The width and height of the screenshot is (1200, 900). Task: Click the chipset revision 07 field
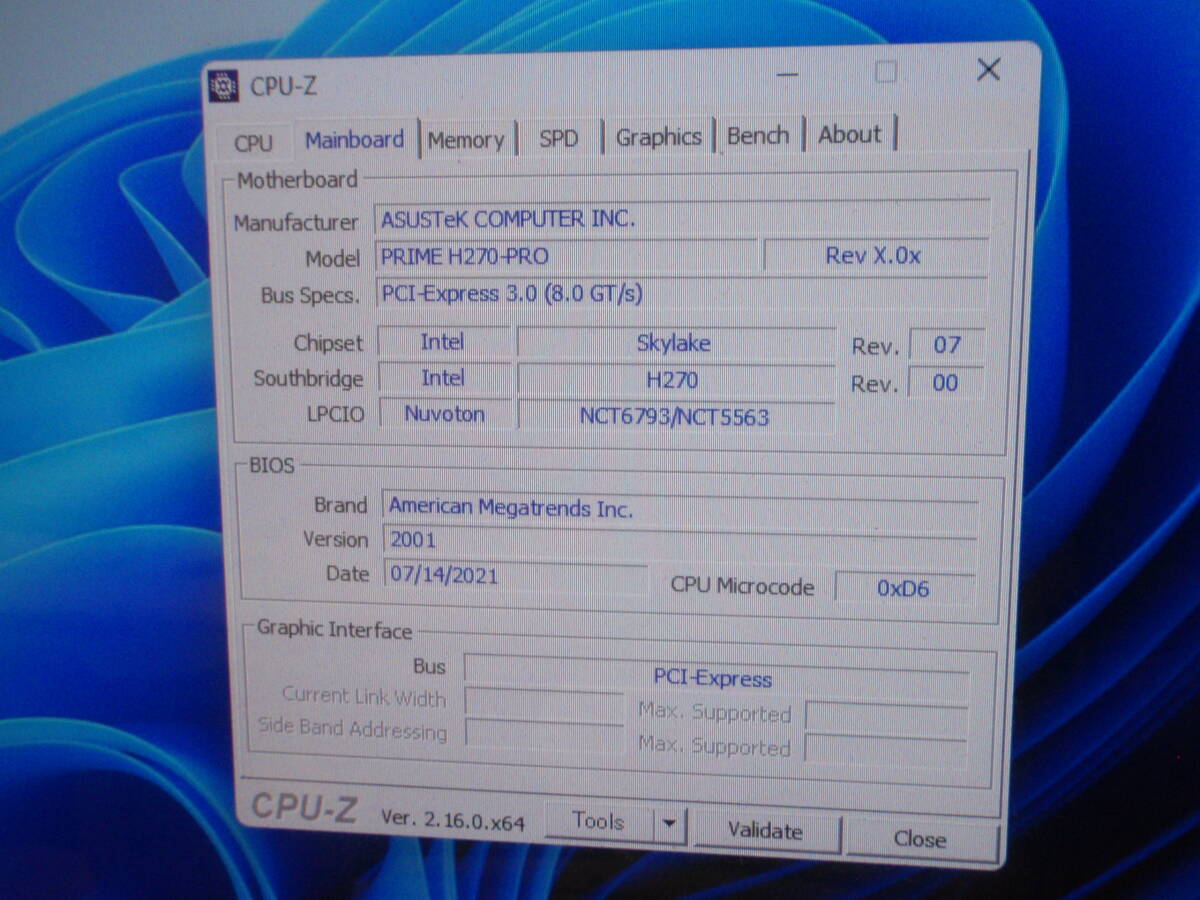click(x=946, y=346)
